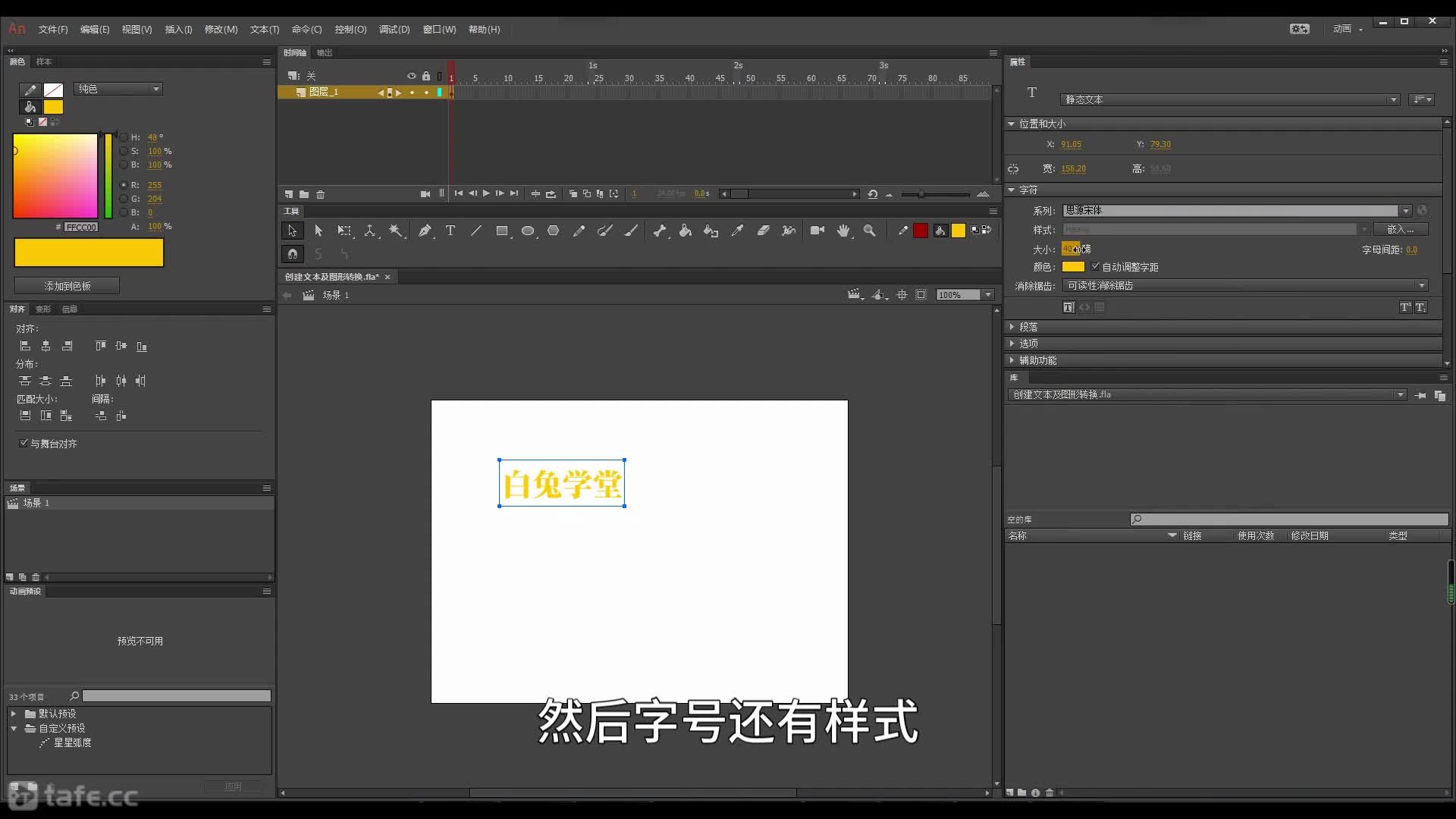Select the Zoom magnifier tool
Image resolution: width=1456 pixels, height=819 pixels.
pos(870,231)
